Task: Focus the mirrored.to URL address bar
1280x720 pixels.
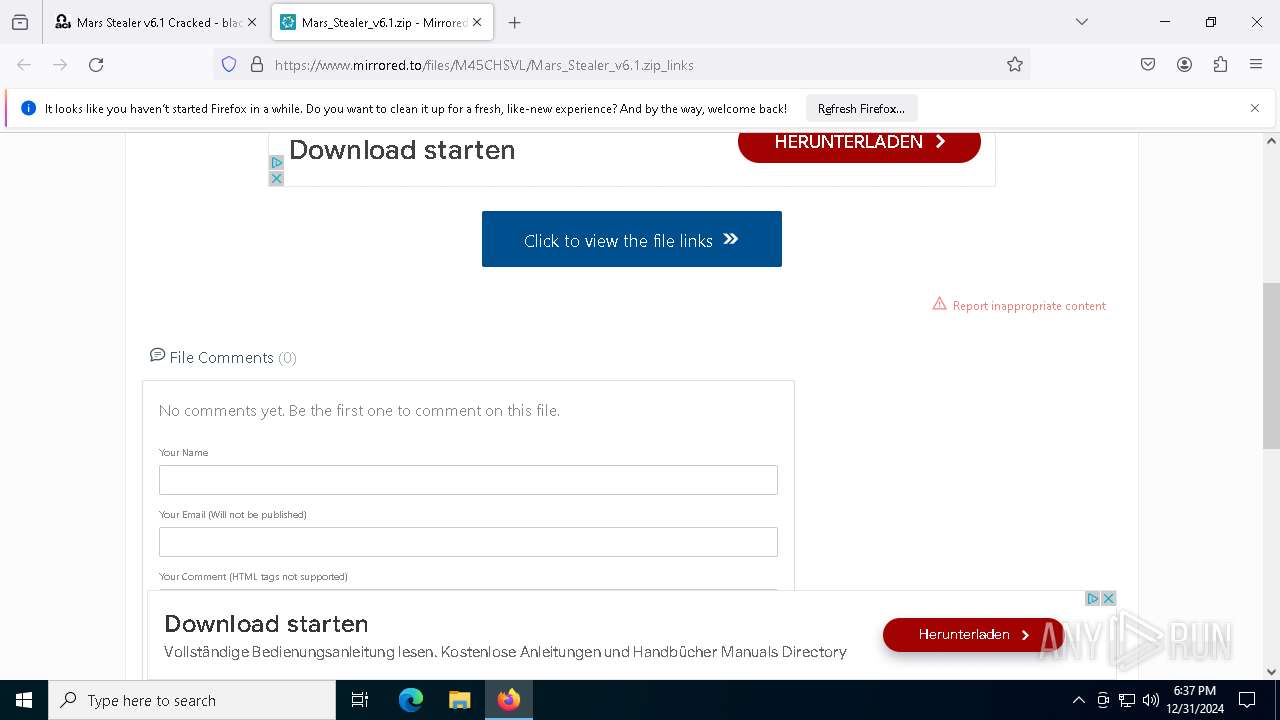Action: 620,65
